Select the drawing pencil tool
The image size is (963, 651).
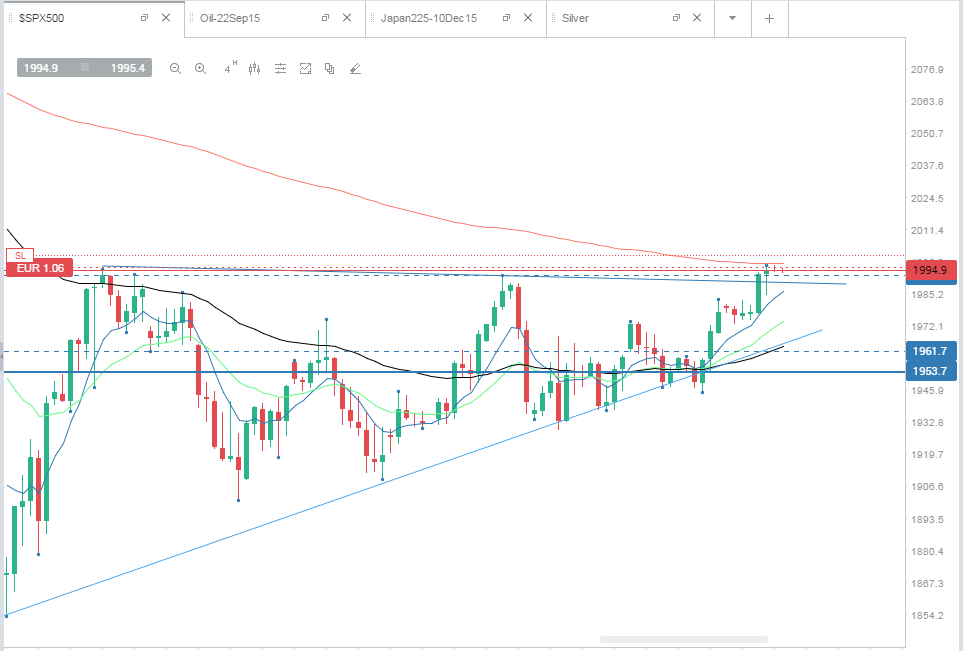[x=355, y=69]
